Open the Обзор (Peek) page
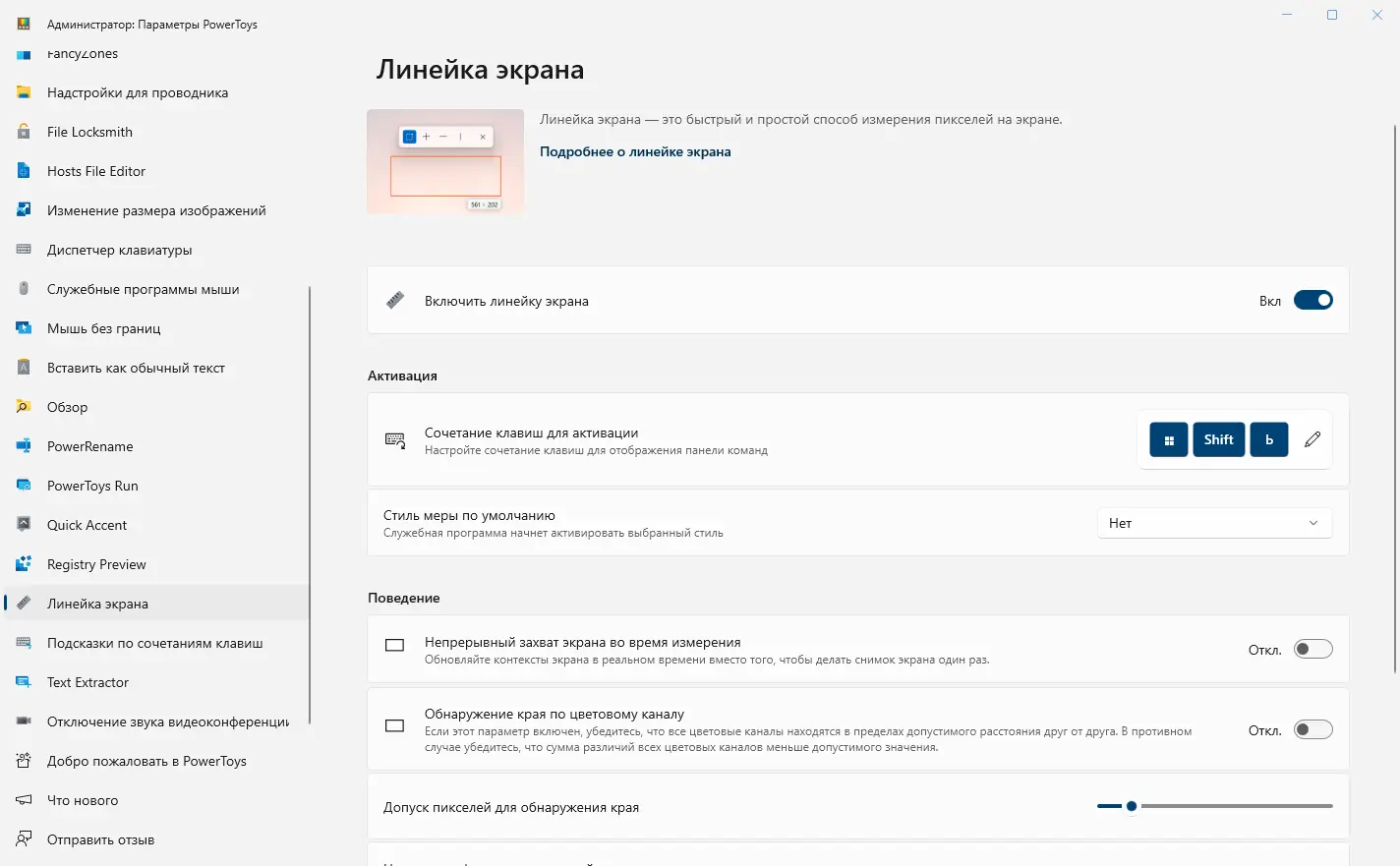 tap(67, 407)
